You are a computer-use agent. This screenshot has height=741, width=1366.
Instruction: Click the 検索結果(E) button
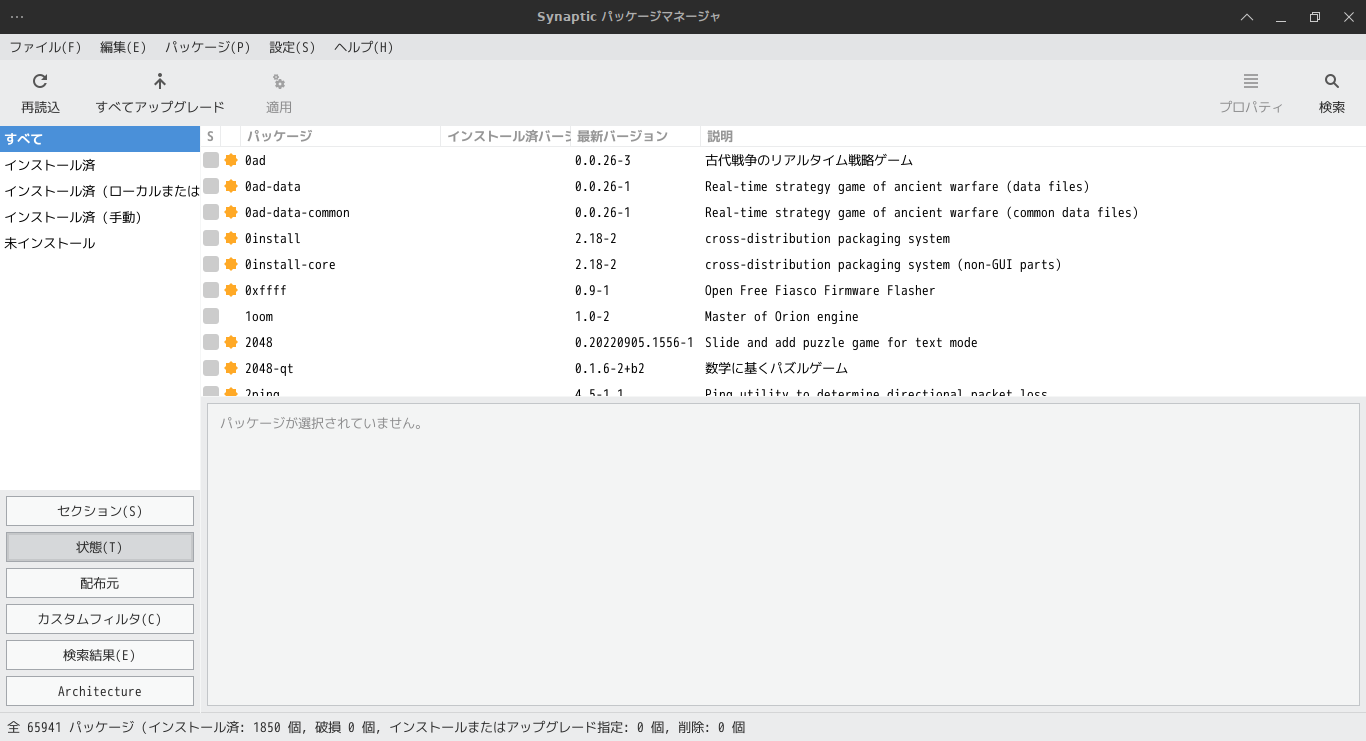(x=100, y=655)
